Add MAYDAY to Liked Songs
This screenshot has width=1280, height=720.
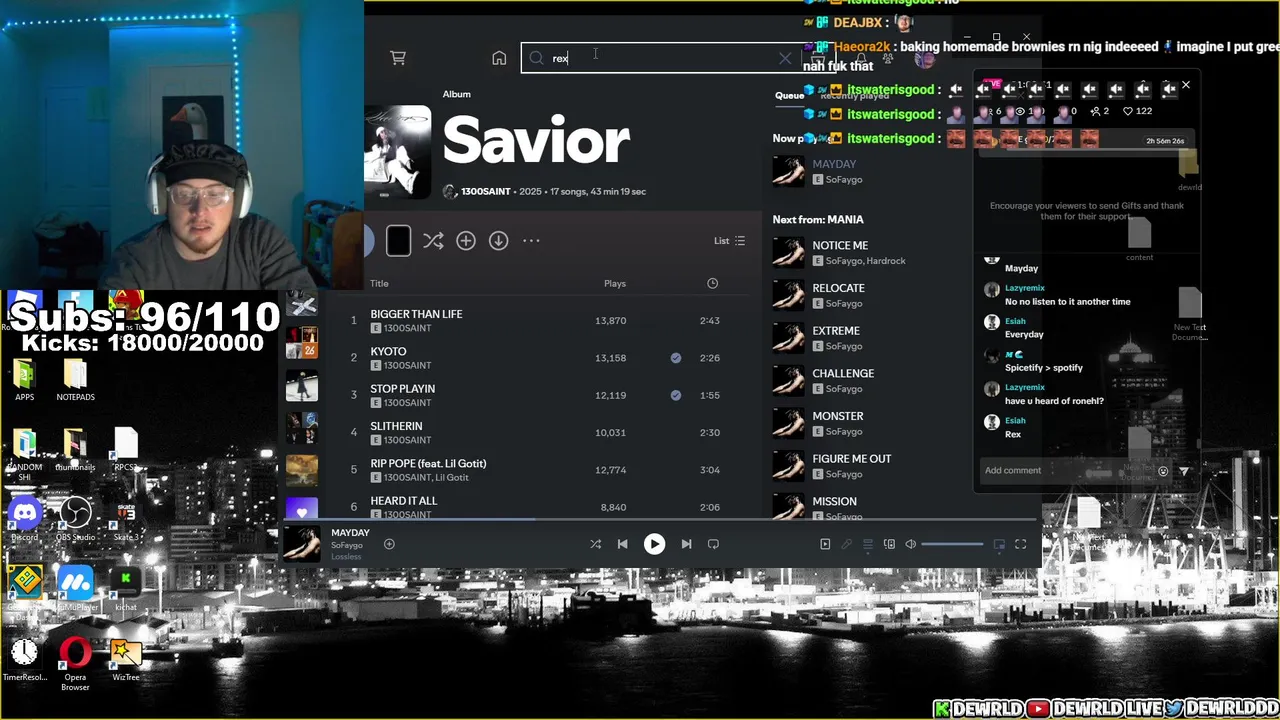point(389,544)
